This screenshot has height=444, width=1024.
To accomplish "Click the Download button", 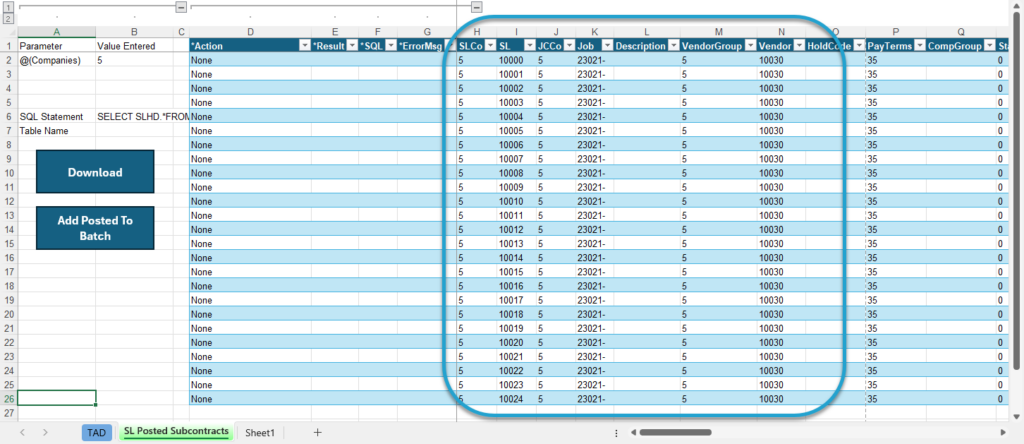I will click(95, 172).
